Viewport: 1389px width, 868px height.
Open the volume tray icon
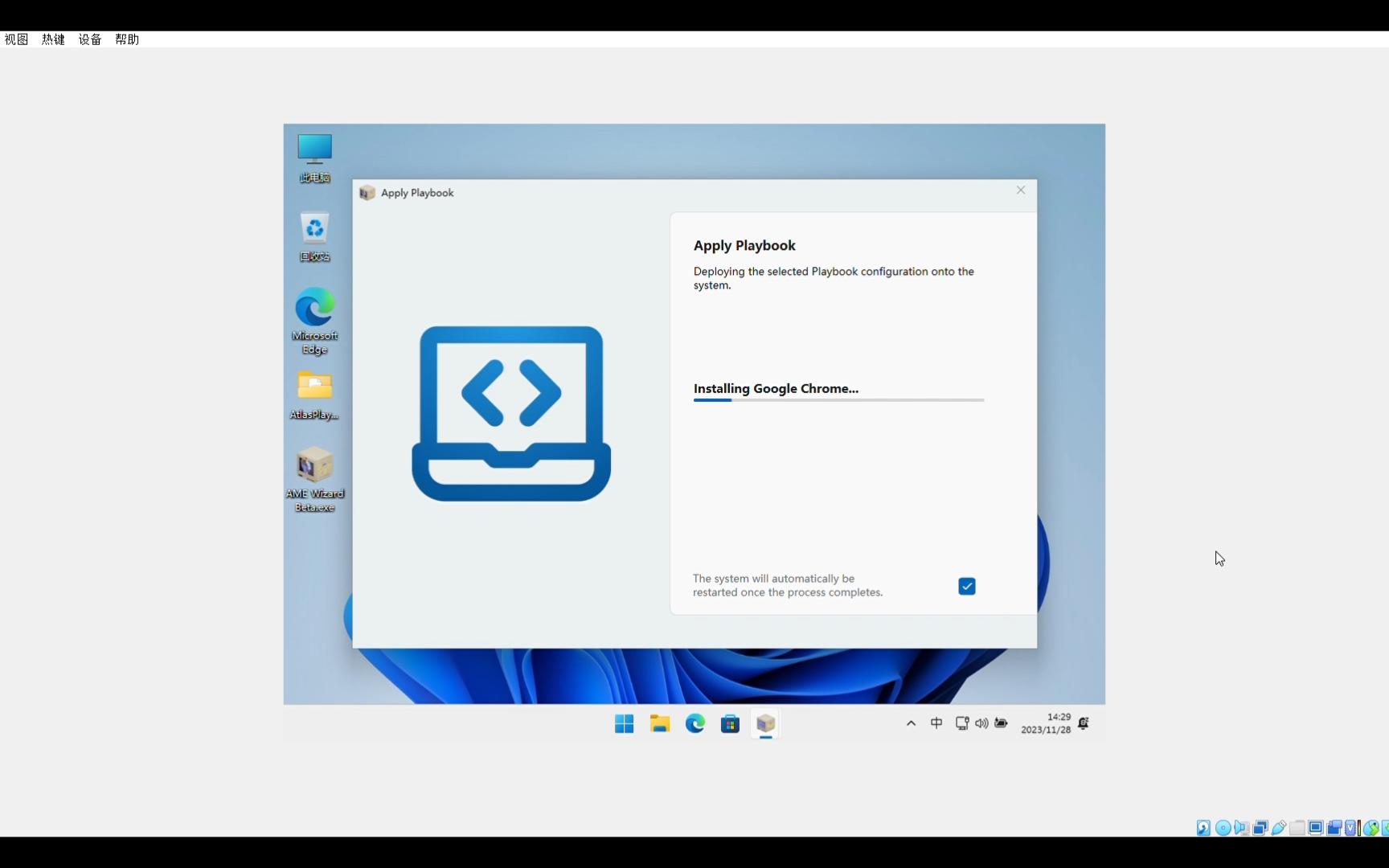tap(981, 723)
